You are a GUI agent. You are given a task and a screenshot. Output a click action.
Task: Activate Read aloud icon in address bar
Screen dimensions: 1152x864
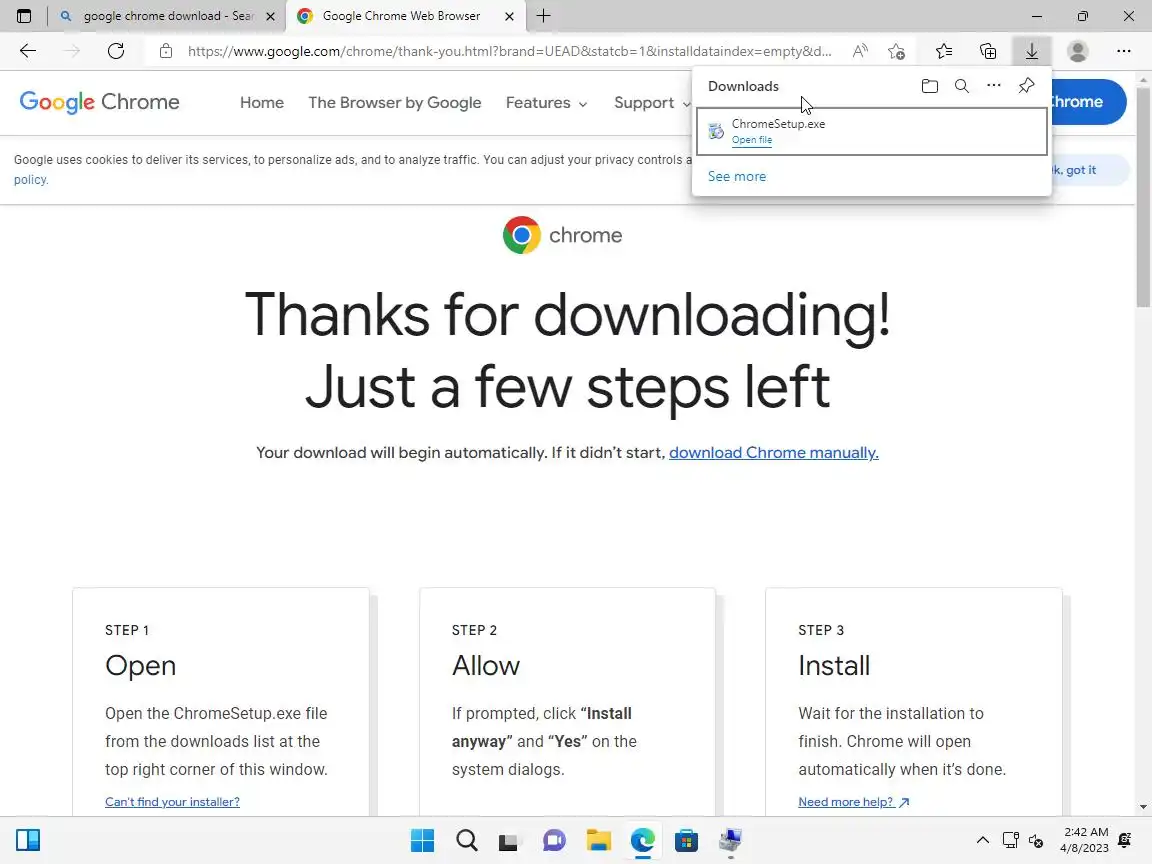[860, 51]
